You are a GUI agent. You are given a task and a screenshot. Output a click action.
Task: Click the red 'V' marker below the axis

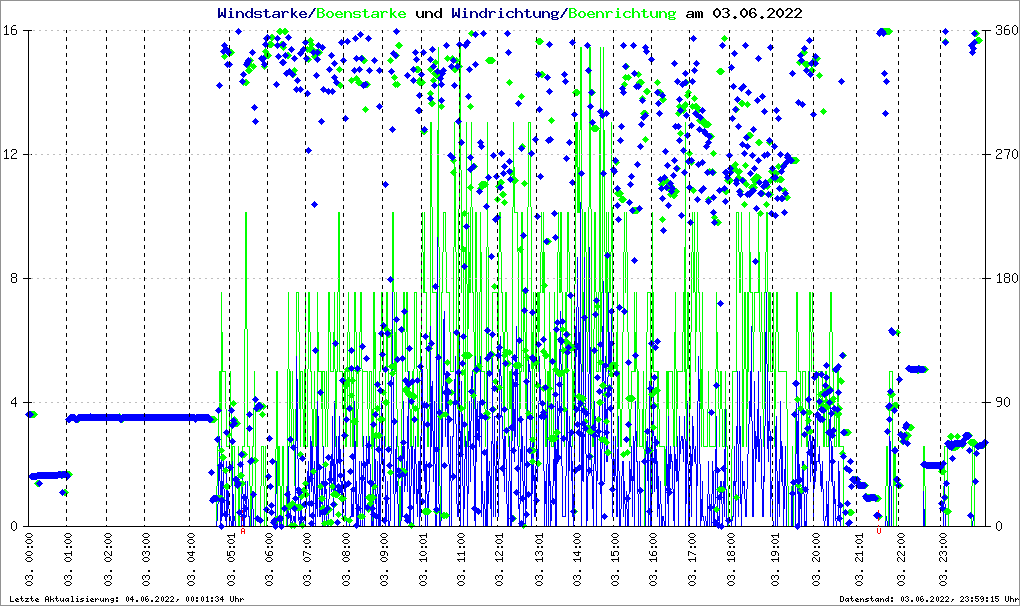(878, 531)
